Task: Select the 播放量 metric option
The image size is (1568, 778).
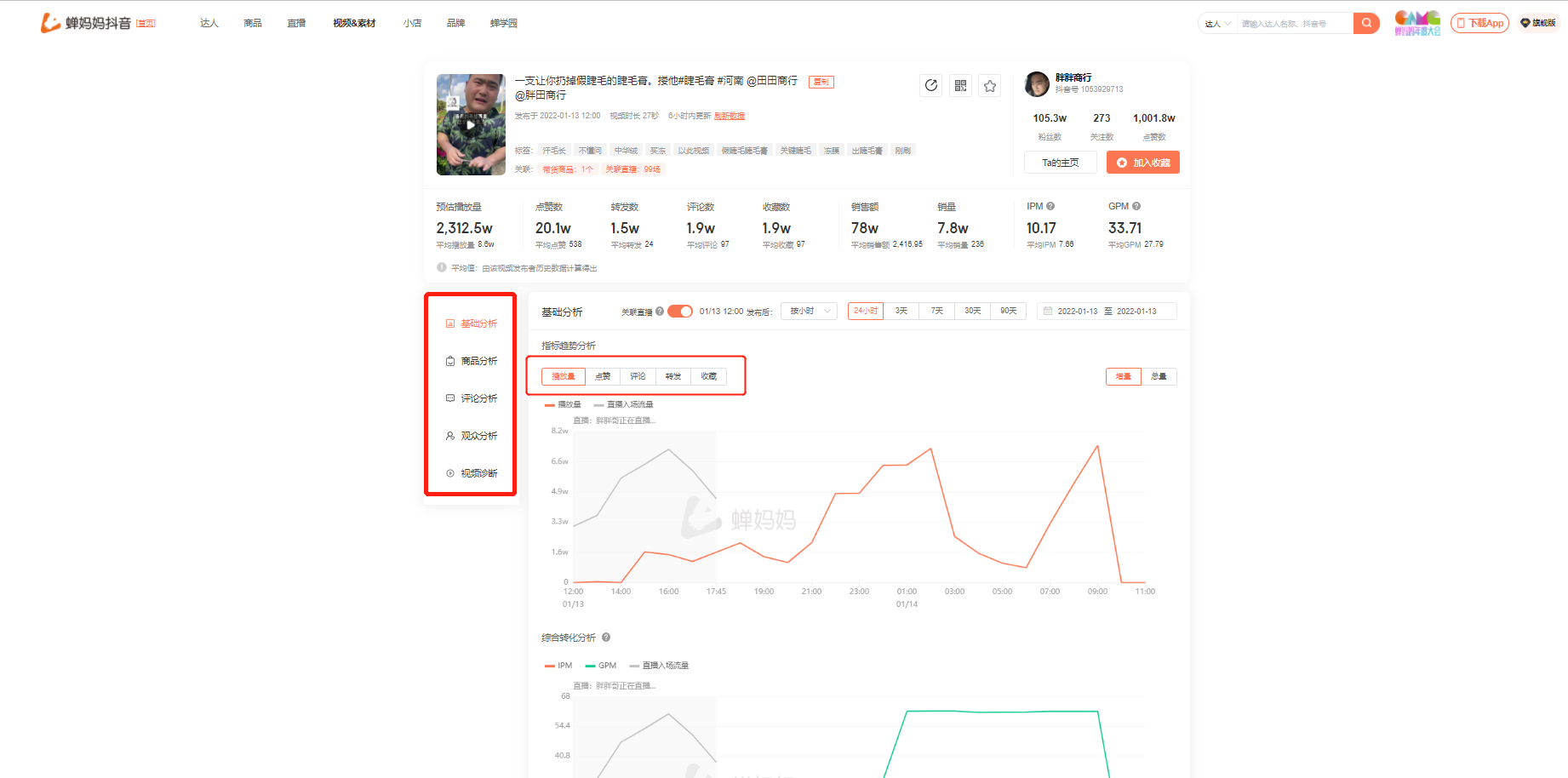Action: tap(564, 376)
